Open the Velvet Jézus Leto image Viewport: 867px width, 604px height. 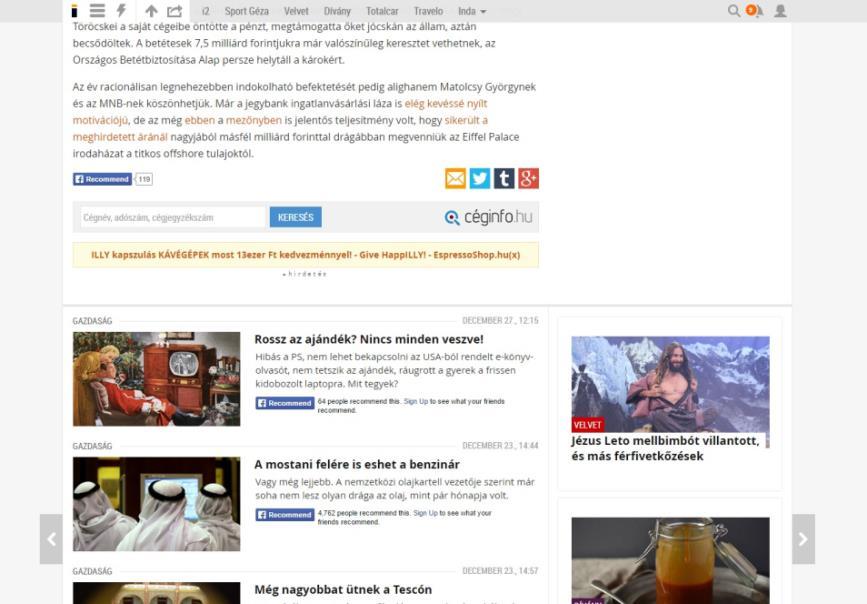tap(670, 384)
